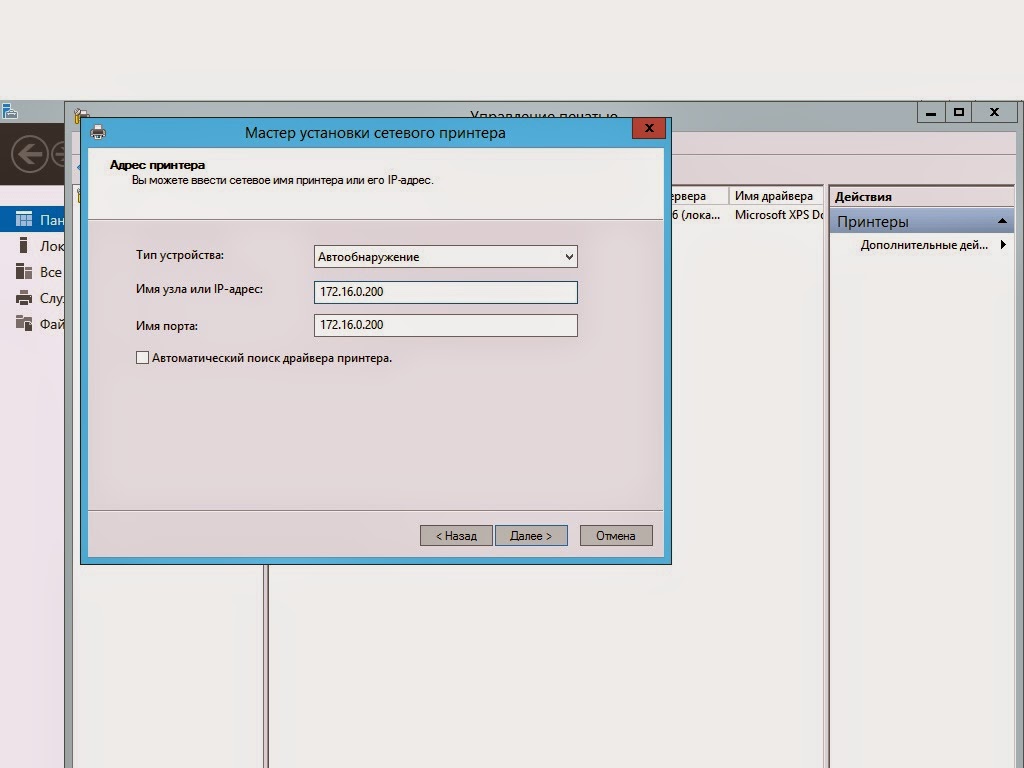Click Имя драйвера column header
Viewport: 1024px width, 768px height.
[775, 196]
